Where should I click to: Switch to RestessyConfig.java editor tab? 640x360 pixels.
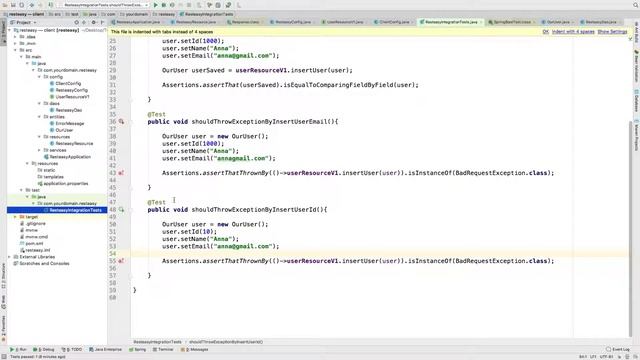tap(293, 22)
